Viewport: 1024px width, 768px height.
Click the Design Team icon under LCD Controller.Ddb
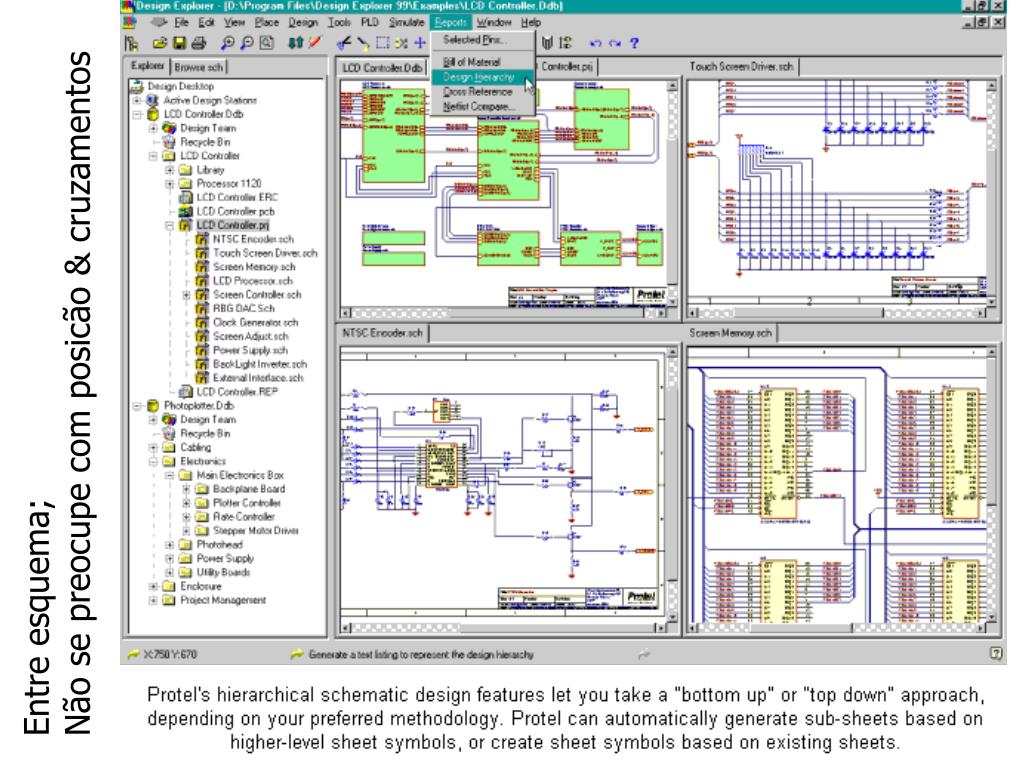point(169,128)
